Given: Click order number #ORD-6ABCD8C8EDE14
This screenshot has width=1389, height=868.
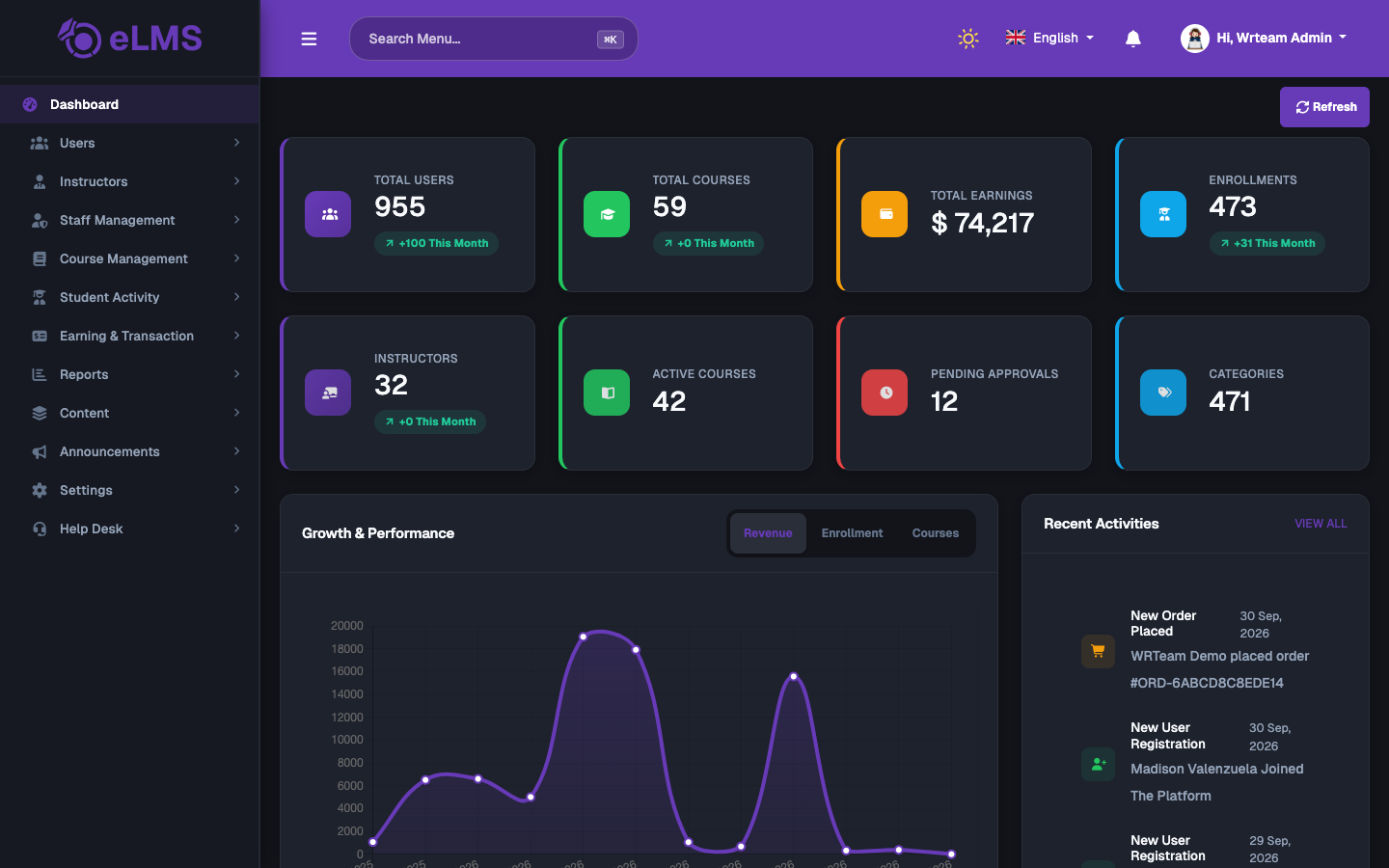Looking at the screenshot, I should [1207, 683].
